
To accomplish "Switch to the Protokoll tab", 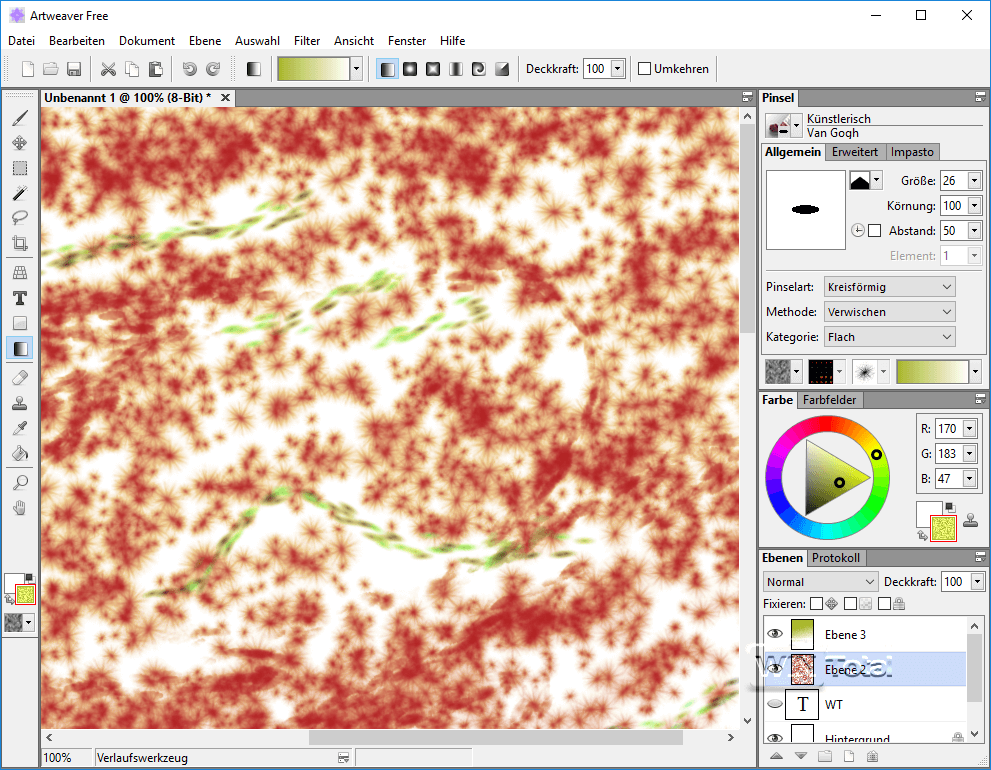I will (x=837, y=558).
